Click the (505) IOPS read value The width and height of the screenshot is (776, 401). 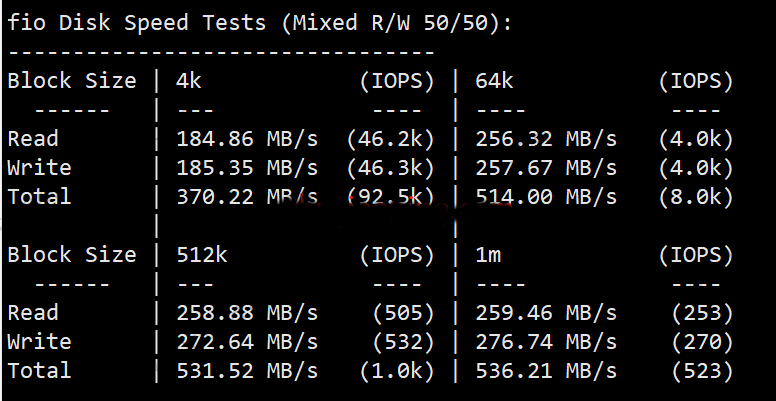[403, 313]
